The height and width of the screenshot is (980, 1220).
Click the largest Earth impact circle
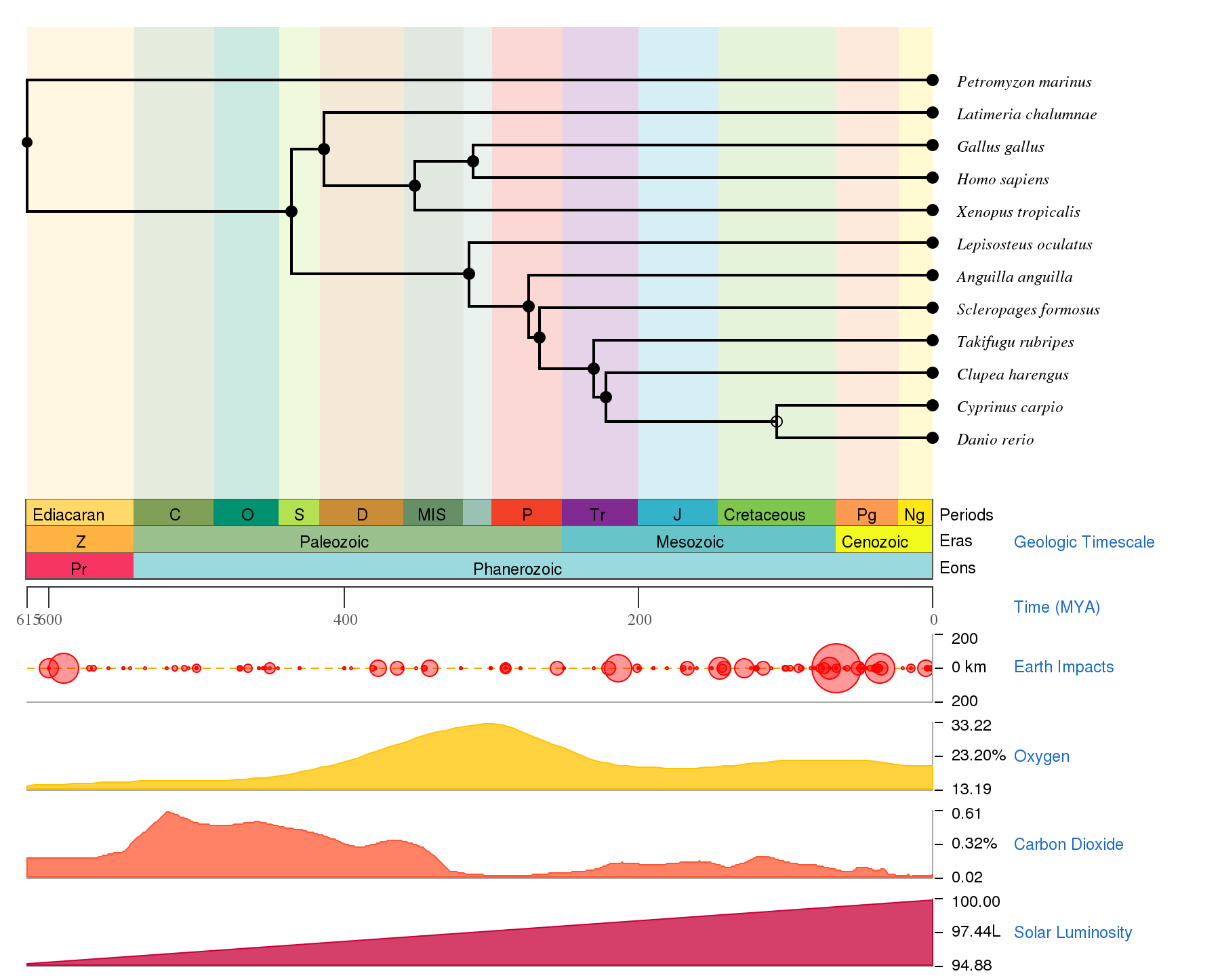point(836,668)
